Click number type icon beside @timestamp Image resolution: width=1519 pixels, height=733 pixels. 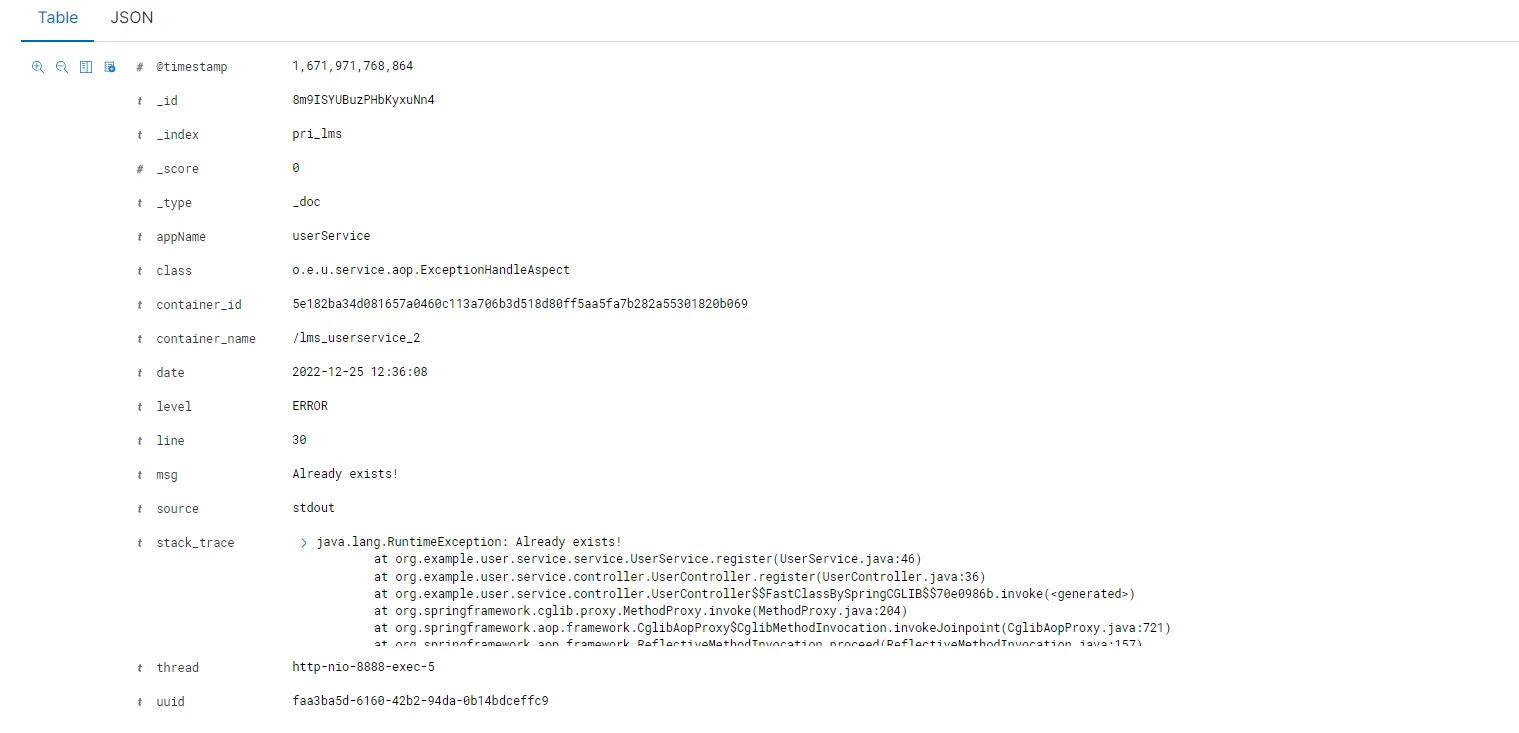click(x=140, y=67)
